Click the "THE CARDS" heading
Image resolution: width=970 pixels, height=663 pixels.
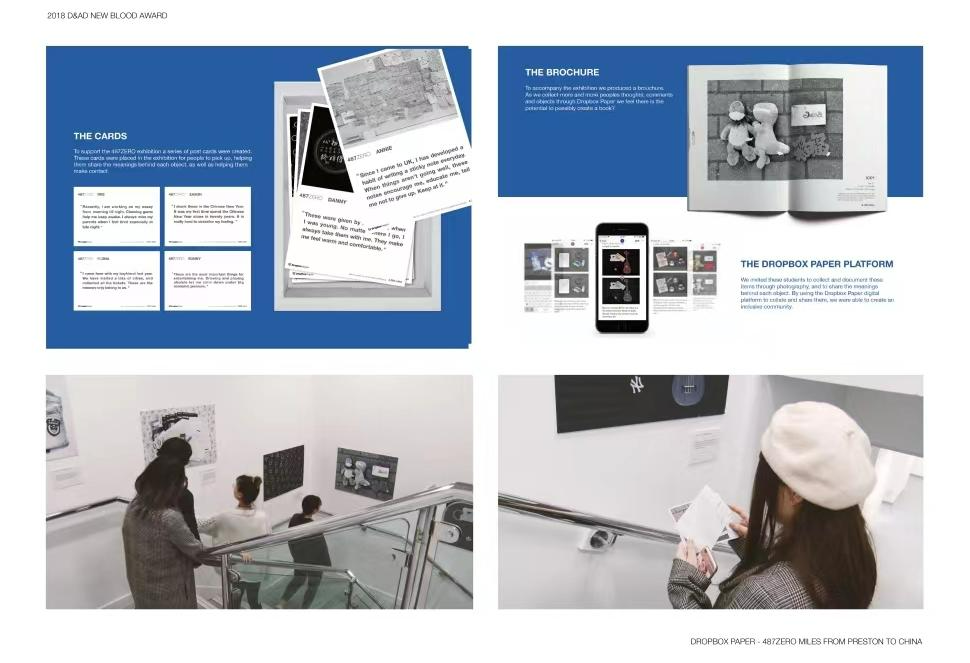[100, 136]
